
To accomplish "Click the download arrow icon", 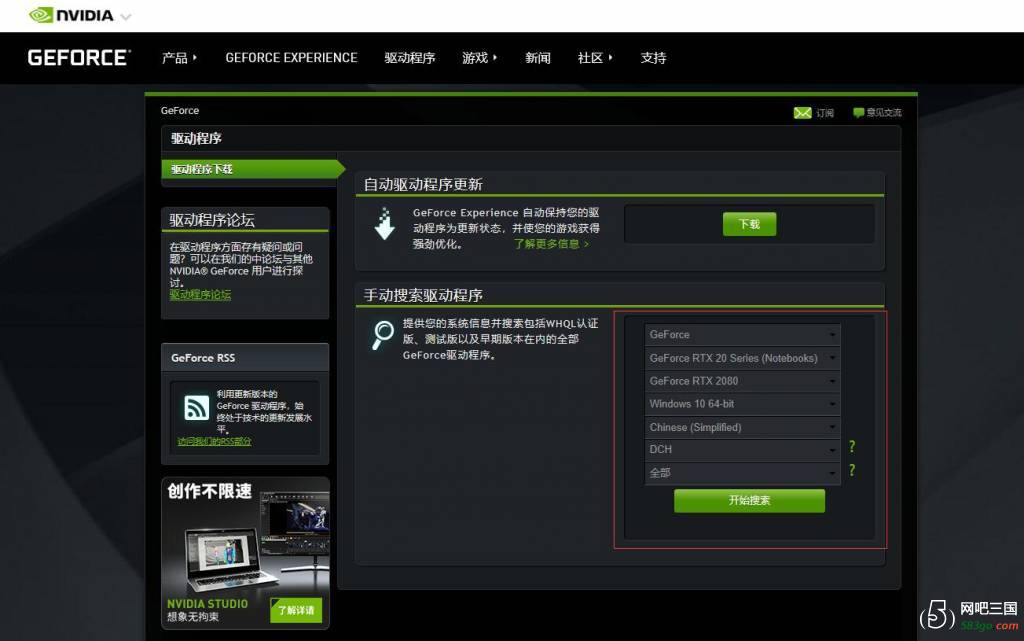I will pos(385,224).
